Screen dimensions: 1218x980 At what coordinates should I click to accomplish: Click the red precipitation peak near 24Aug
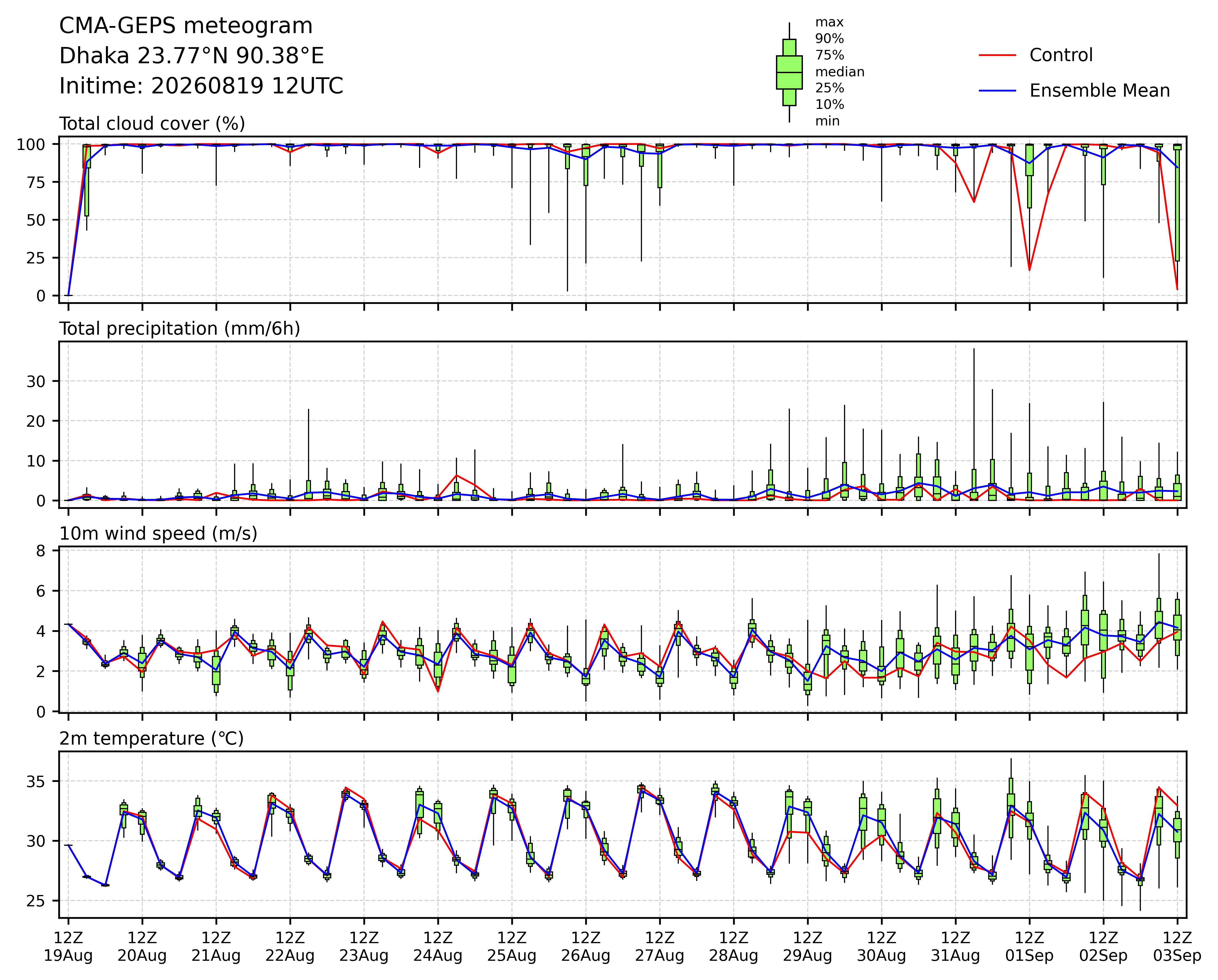pos(456,475)
